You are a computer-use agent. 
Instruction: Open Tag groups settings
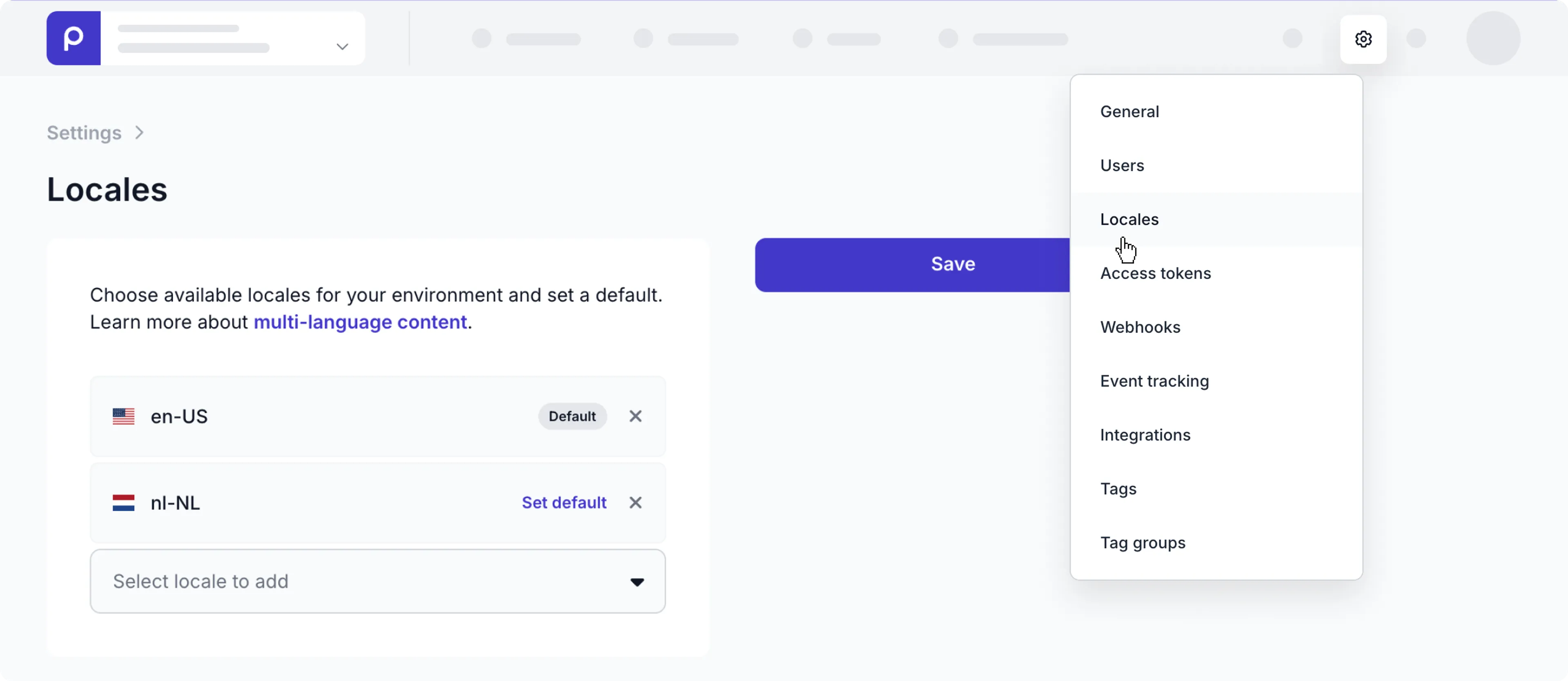coord(1143,543)
